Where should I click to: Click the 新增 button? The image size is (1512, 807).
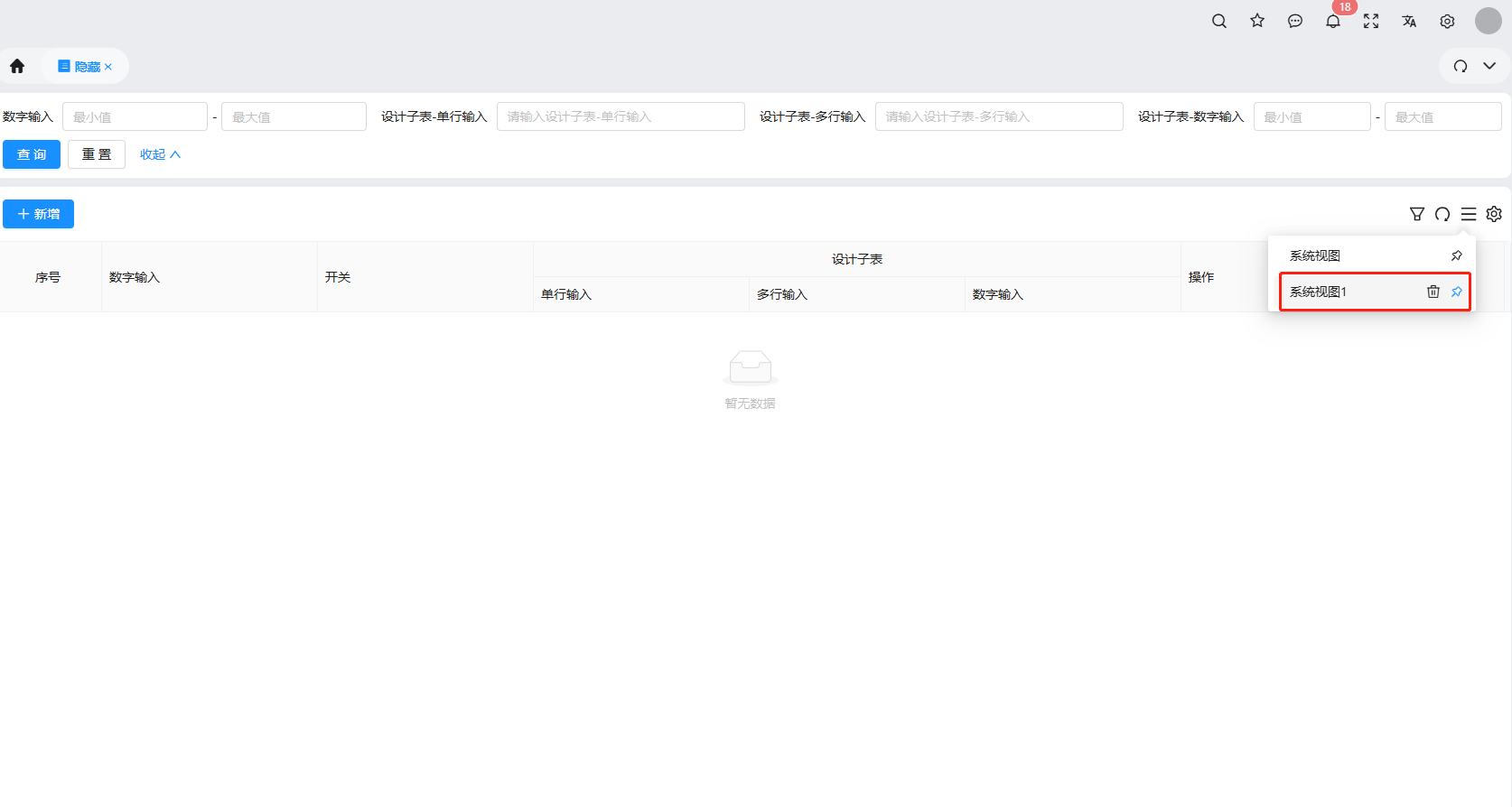(38, 214)
